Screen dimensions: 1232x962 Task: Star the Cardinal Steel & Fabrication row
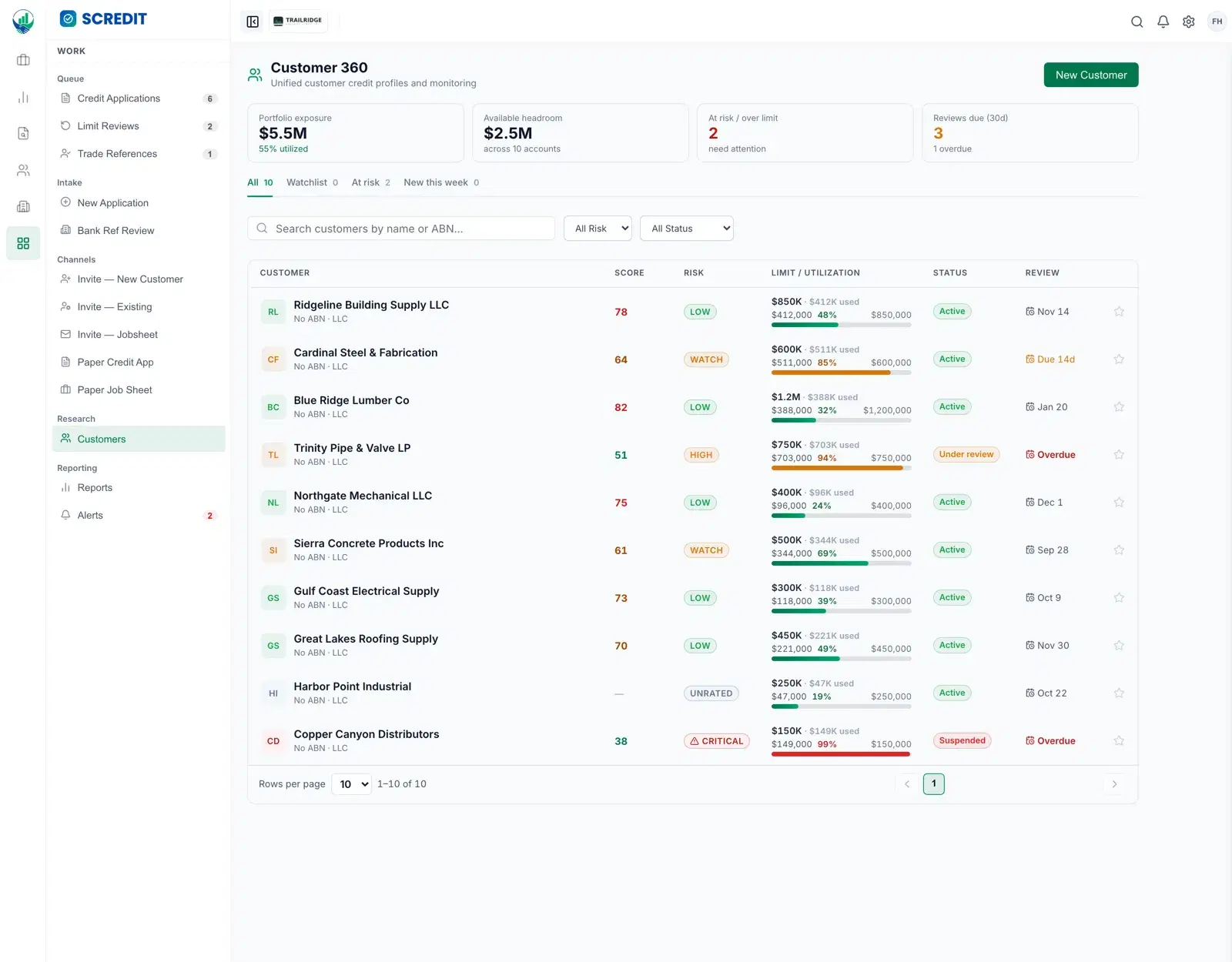(1119, 359)
